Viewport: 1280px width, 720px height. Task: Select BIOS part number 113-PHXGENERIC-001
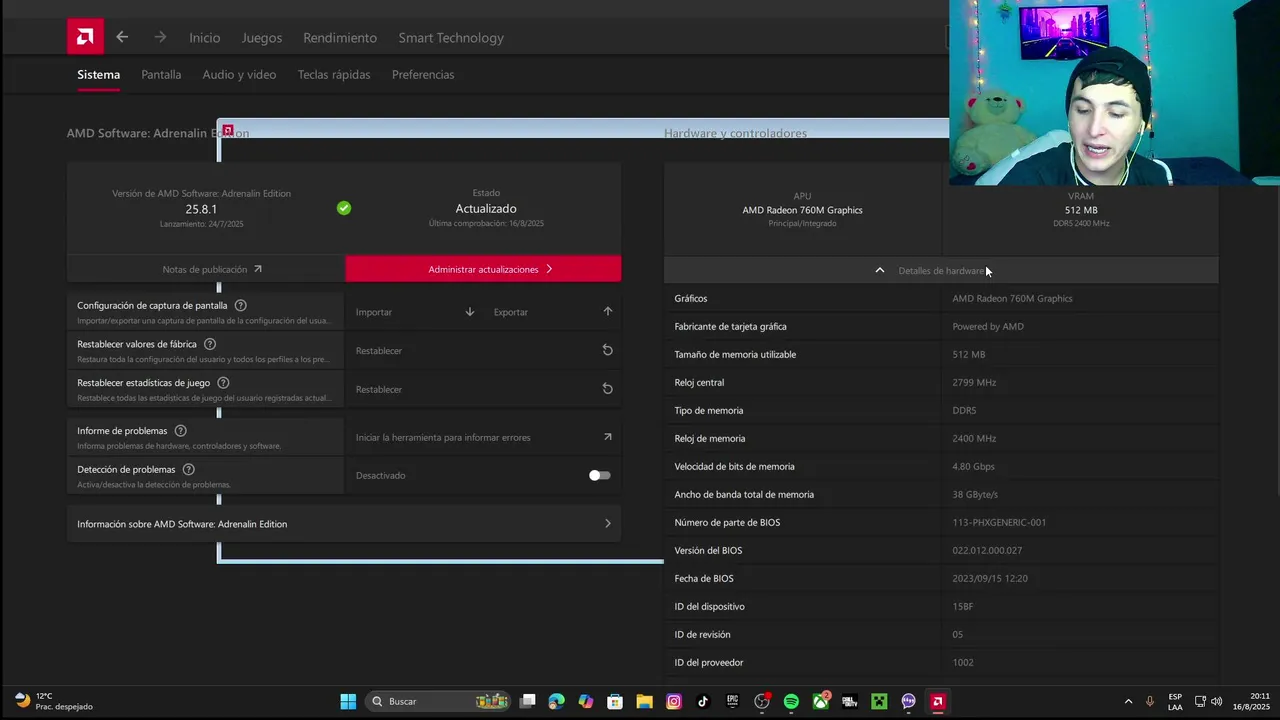999,522
